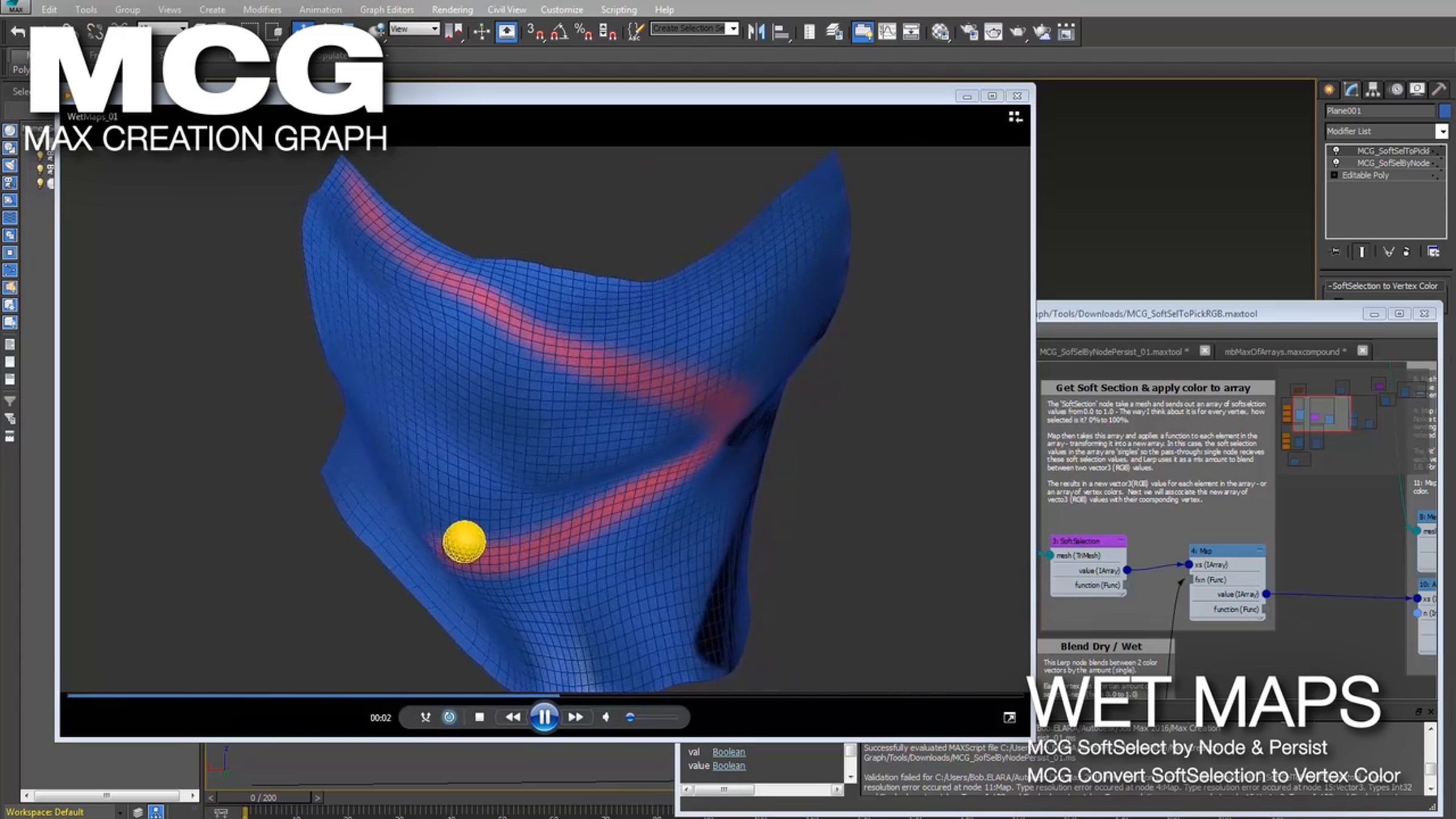
Task: Toggle lightbulb for MCG_SofSelByNode modifier
Action: pyautogui.click(x=1336, y=163)
